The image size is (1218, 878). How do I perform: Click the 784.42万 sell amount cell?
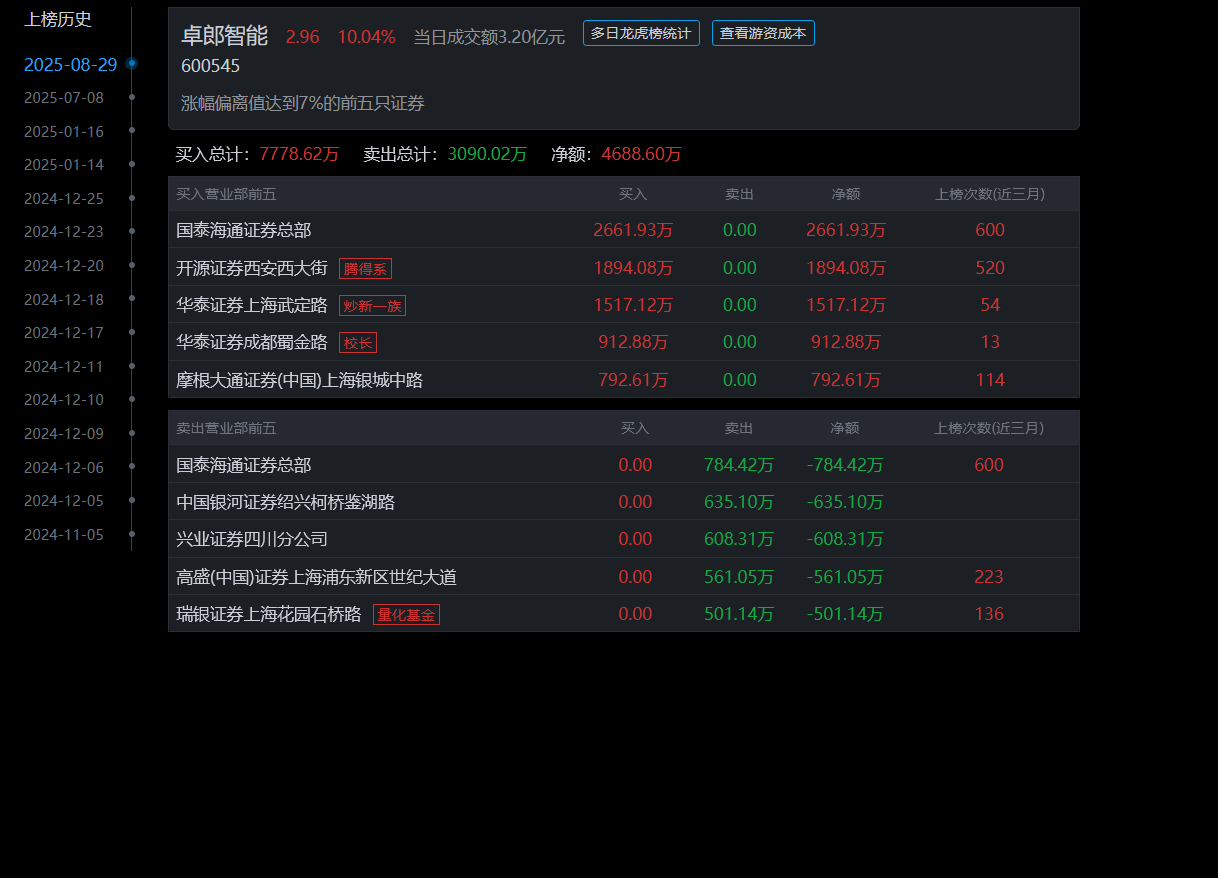click(739, 465)
